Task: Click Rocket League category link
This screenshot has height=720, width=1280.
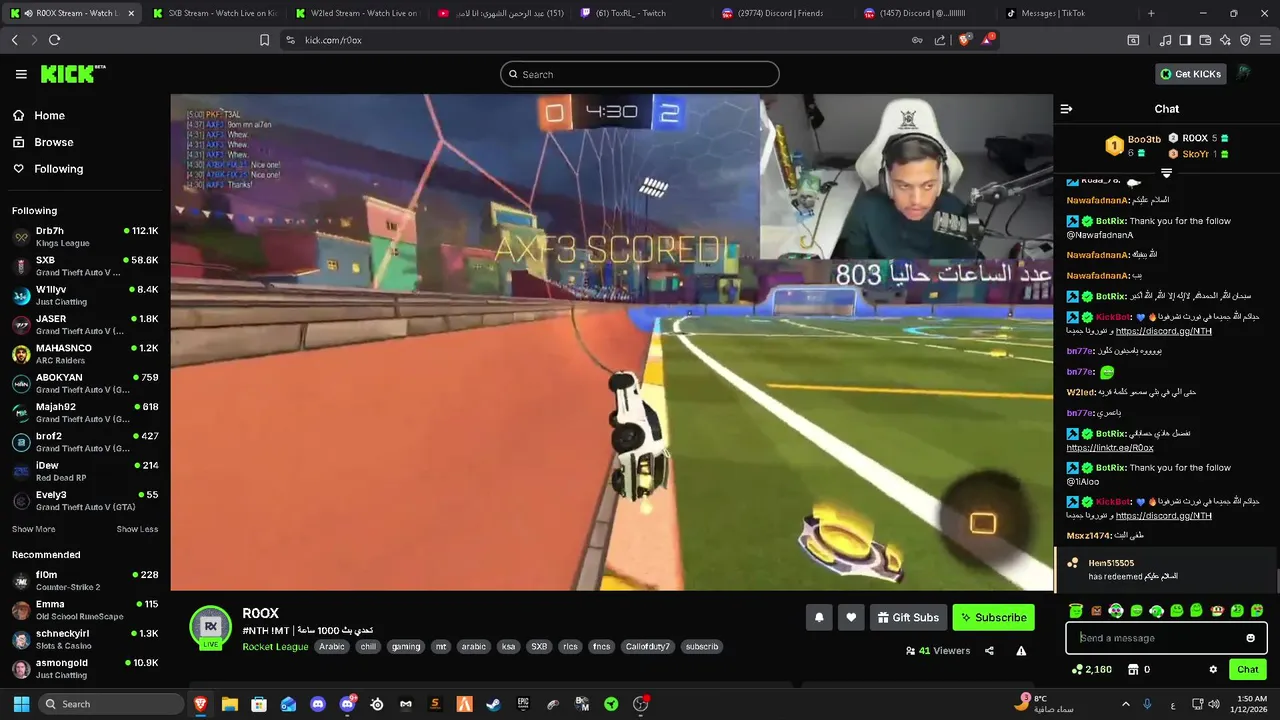Action: click(275, 647)
